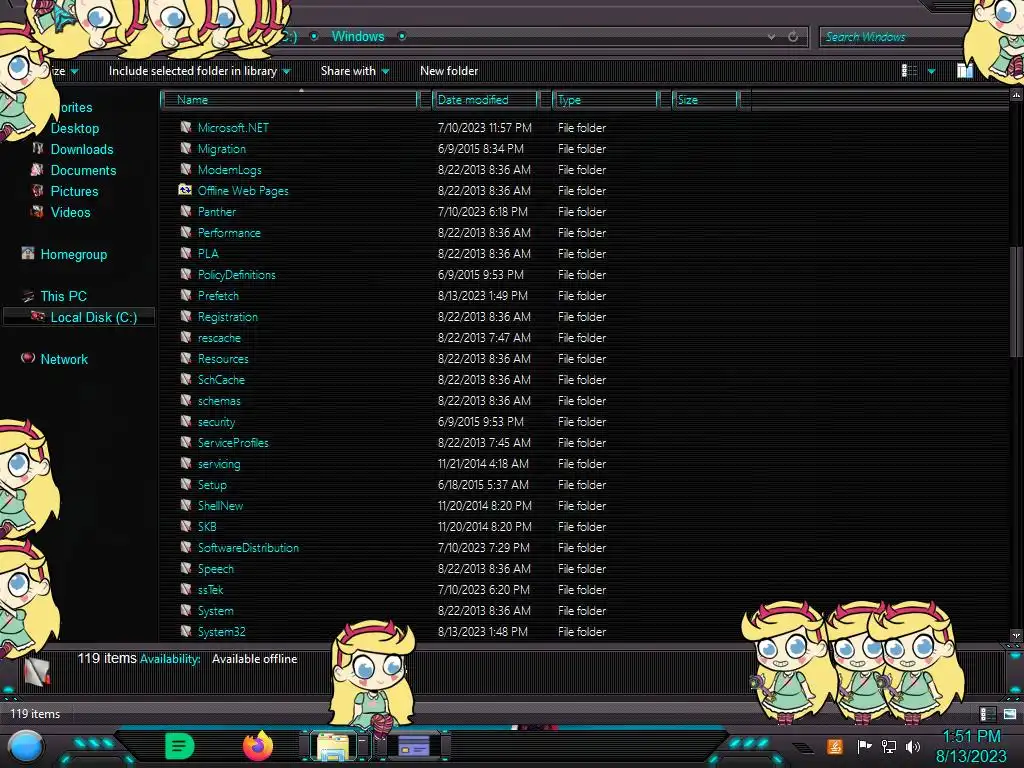This screenshot has height=768, width=1024.
Task: Click the network icon in system tray
Action: tap(889, 746)
